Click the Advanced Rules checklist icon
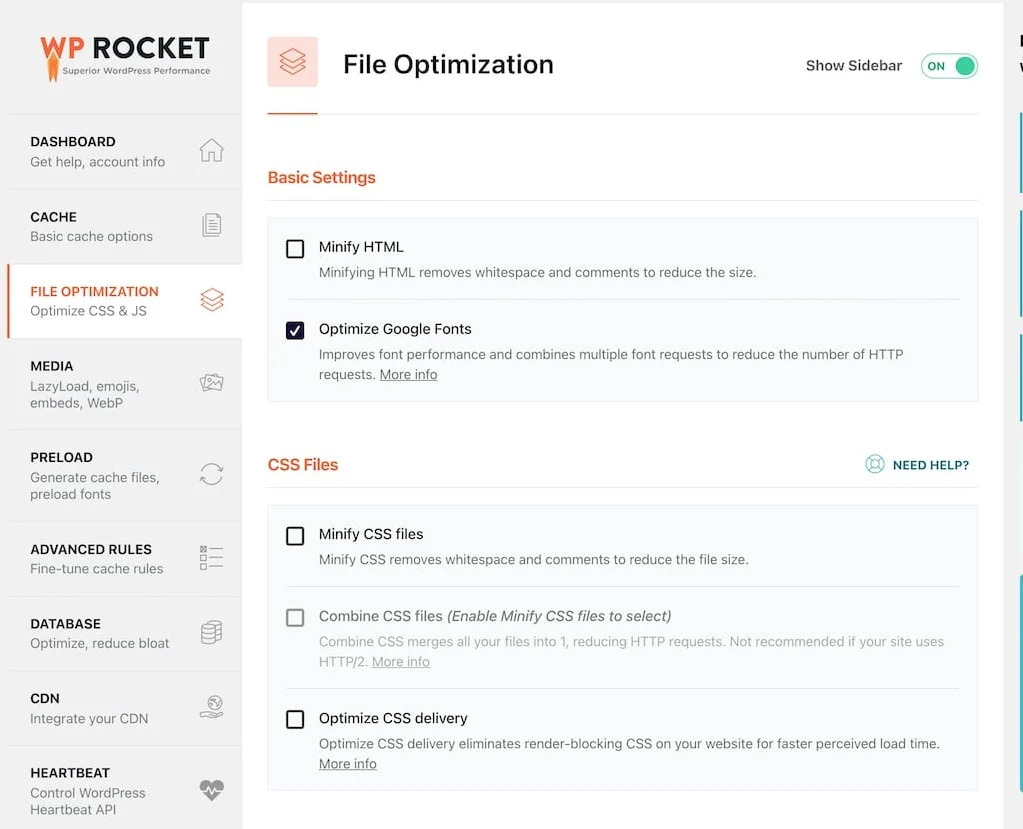The image size is (1023, 829). tap(211, 558)
